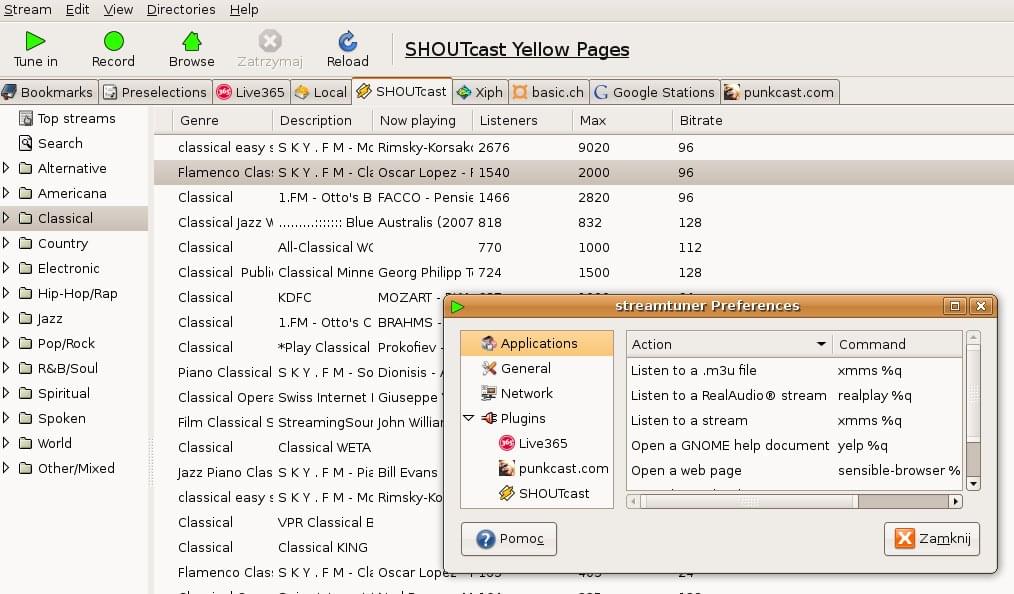Switch to the punkcast.com tab

click(780, 92)
